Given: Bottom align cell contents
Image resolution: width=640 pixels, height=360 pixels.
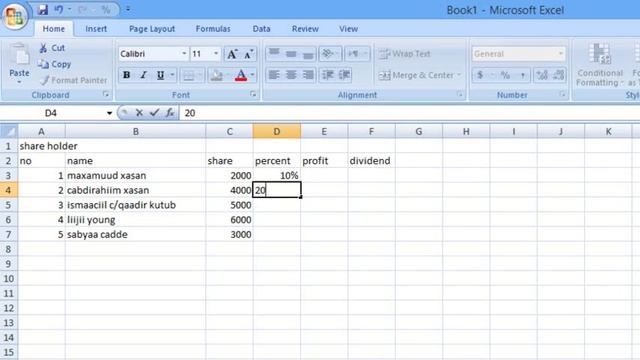Looking at the screenshot, I should 308,53.
